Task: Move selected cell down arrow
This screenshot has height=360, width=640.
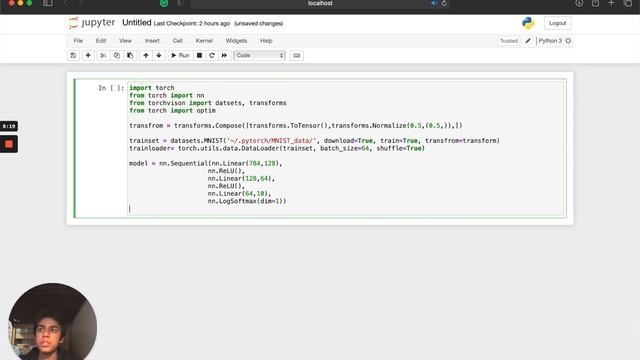Action: [x=159, y=56]
